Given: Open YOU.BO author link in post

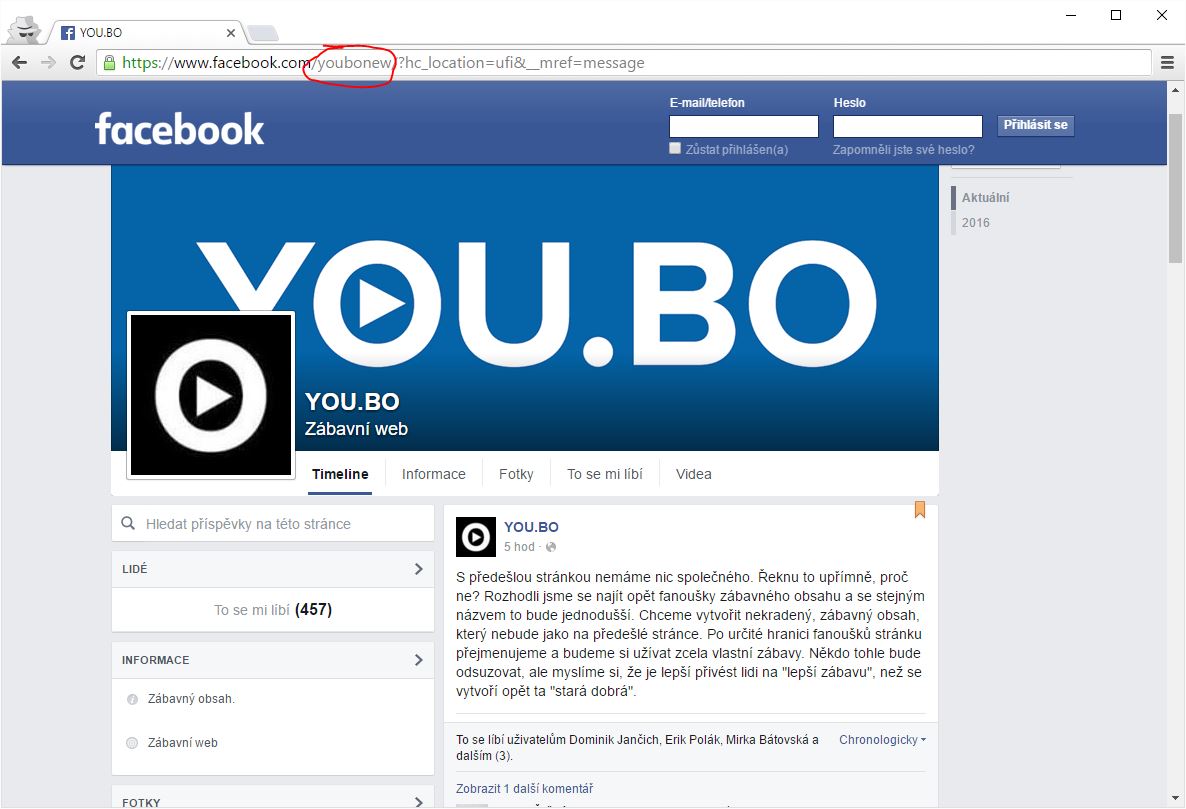Looking at the screenshot, I should 531,527.
